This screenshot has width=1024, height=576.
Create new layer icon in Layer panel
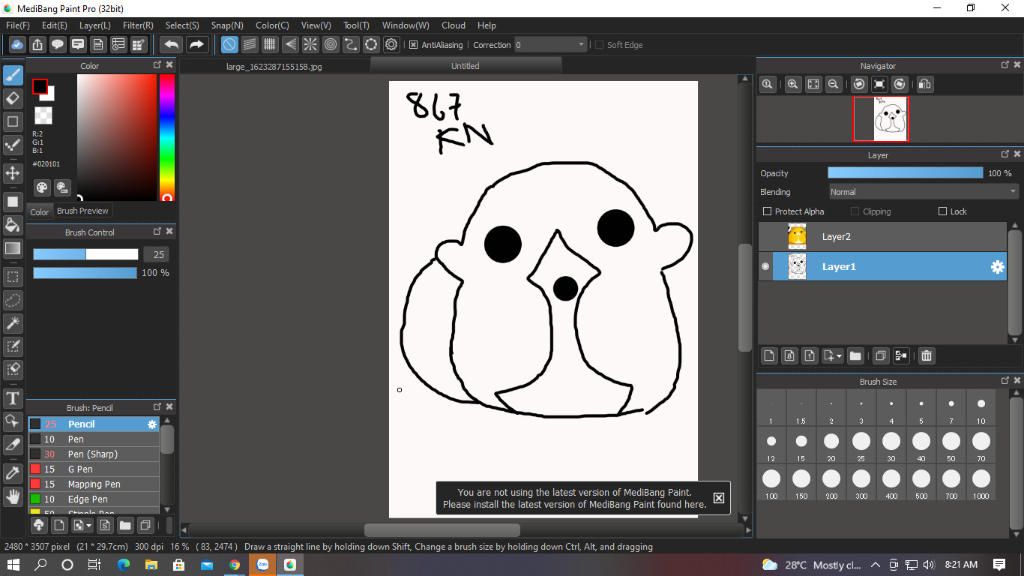769,356
